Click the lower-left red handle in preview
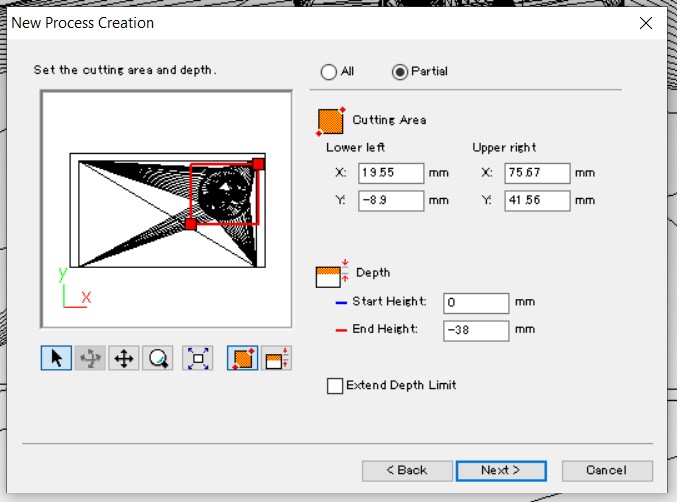 pos(191,224)
